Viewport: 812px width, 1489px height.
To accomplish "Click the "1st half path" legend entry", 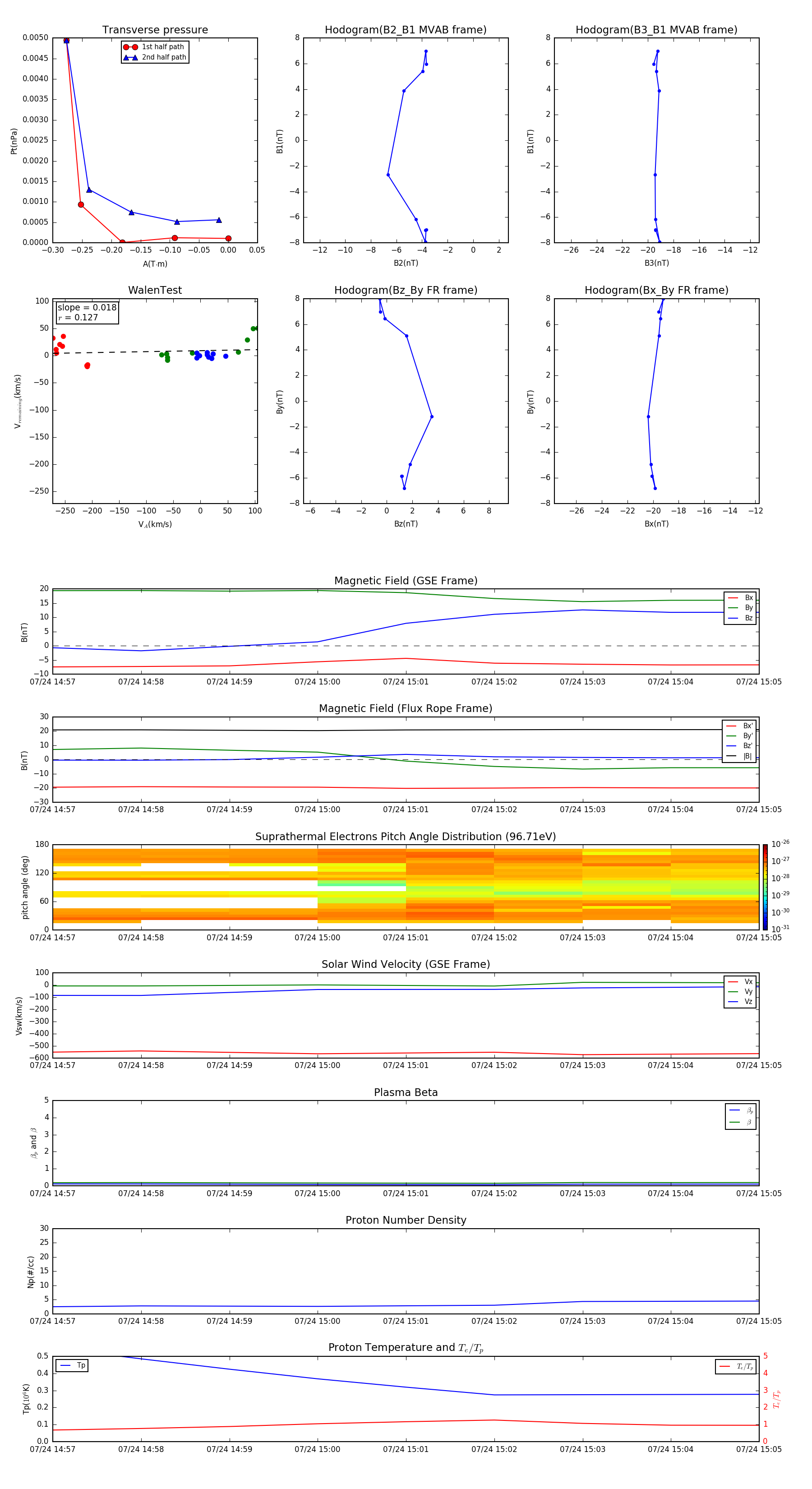I will point(154,47).
